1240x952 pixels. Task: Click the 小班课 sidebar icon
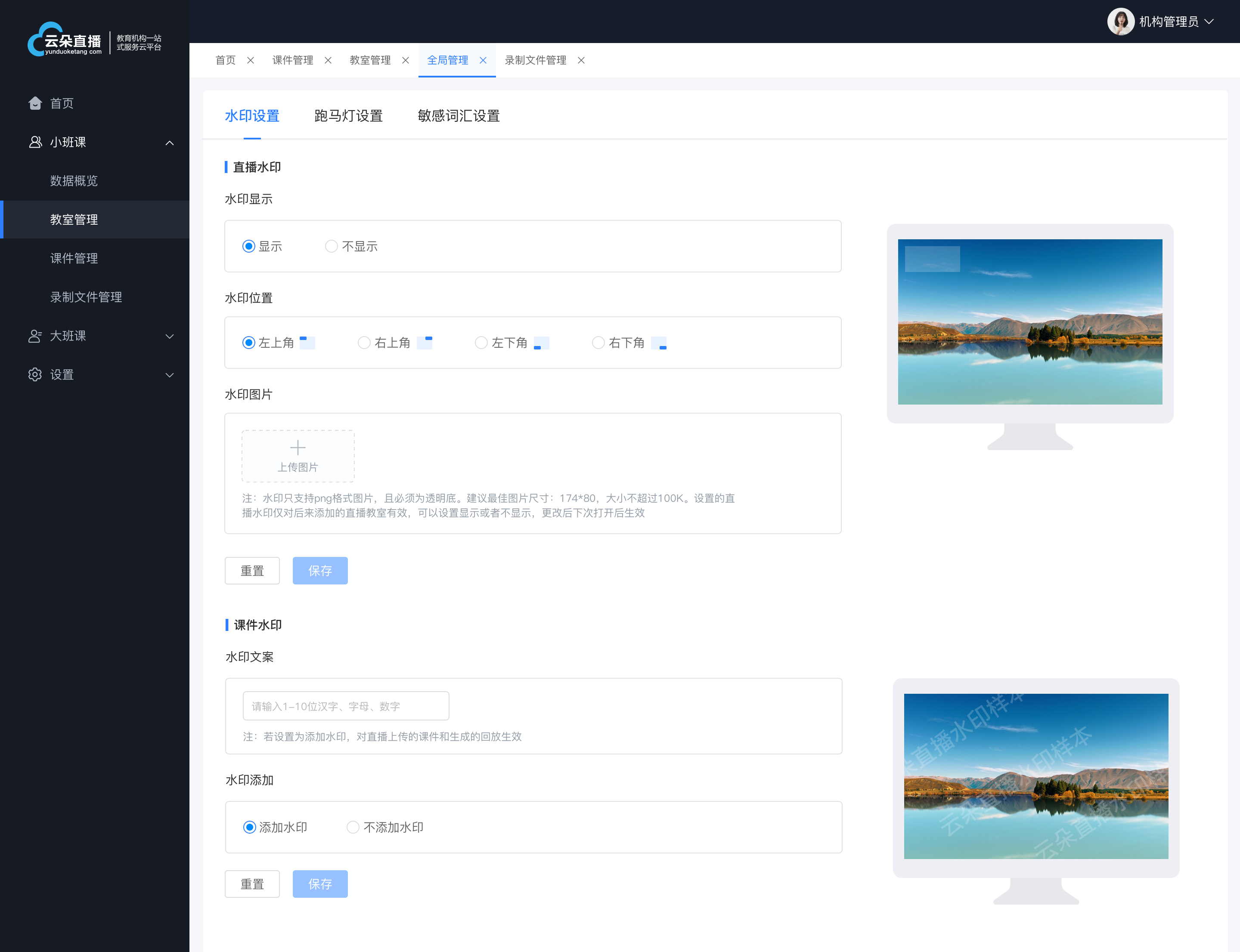[31, 142]
